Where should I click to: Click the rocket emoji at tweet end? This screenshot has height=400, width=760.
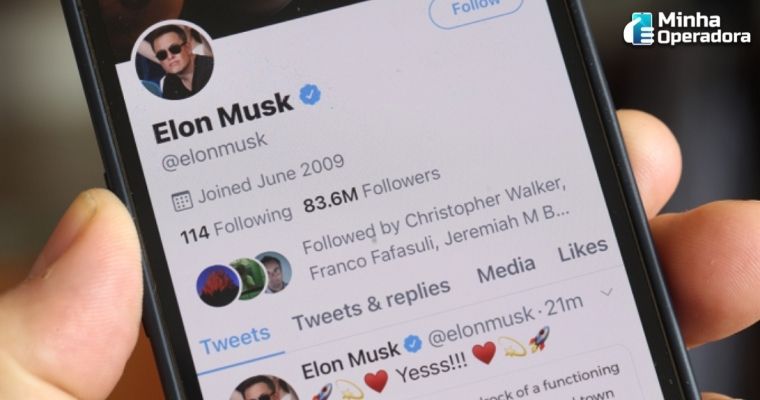(539, 338)
